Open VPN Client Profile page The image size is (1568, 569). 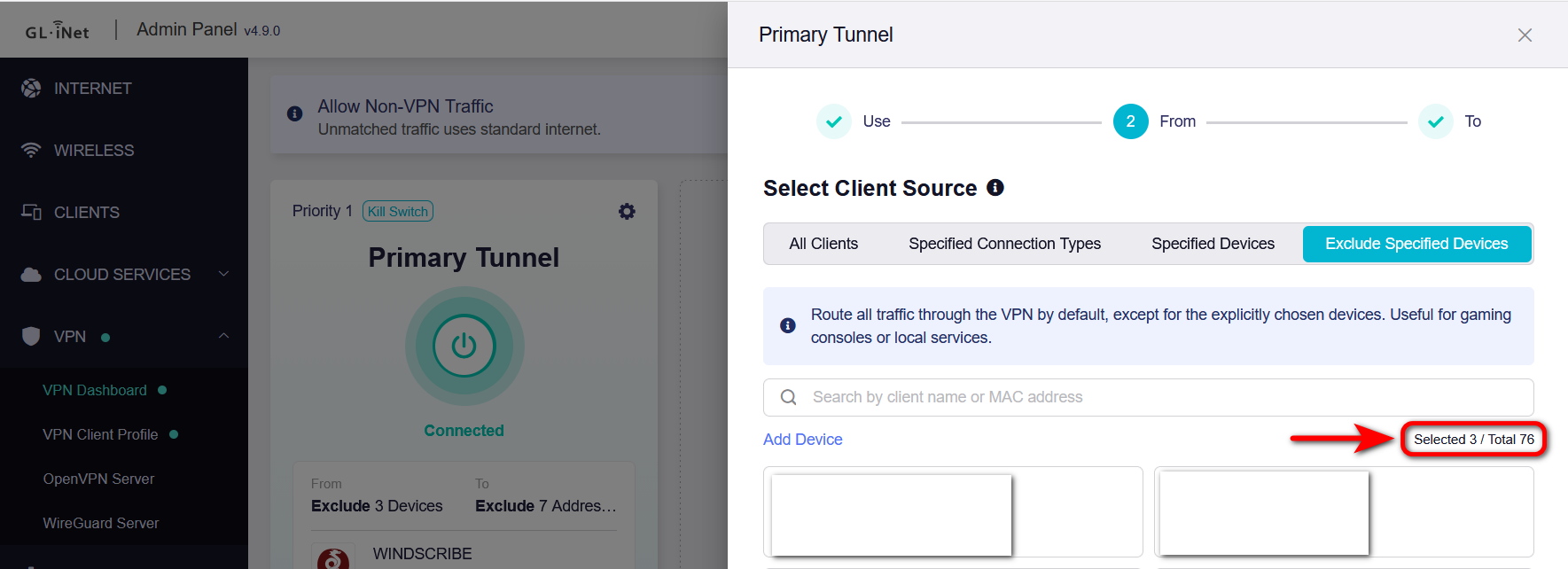[x=100, y=434]
